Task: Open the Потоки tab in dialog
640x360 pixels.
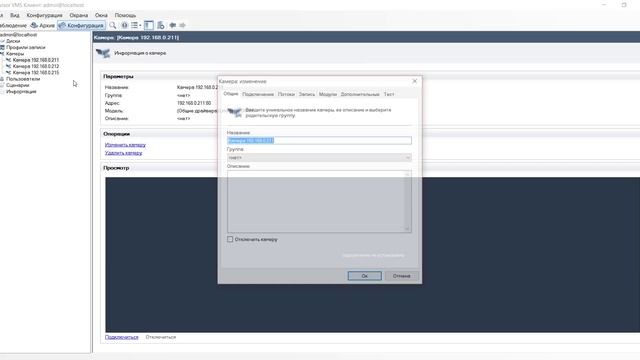Action: (286, 94)
